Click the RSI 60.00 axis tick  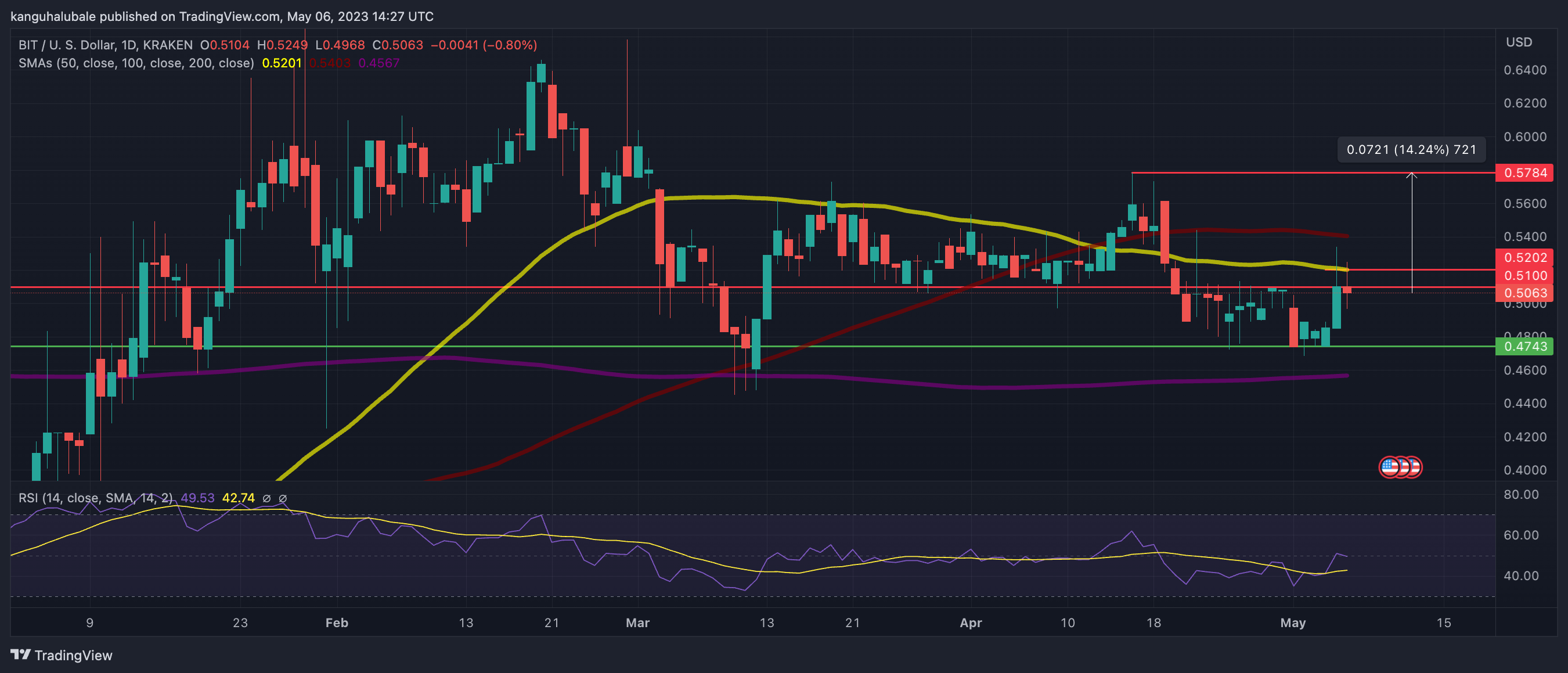[x=1521, y=535]
